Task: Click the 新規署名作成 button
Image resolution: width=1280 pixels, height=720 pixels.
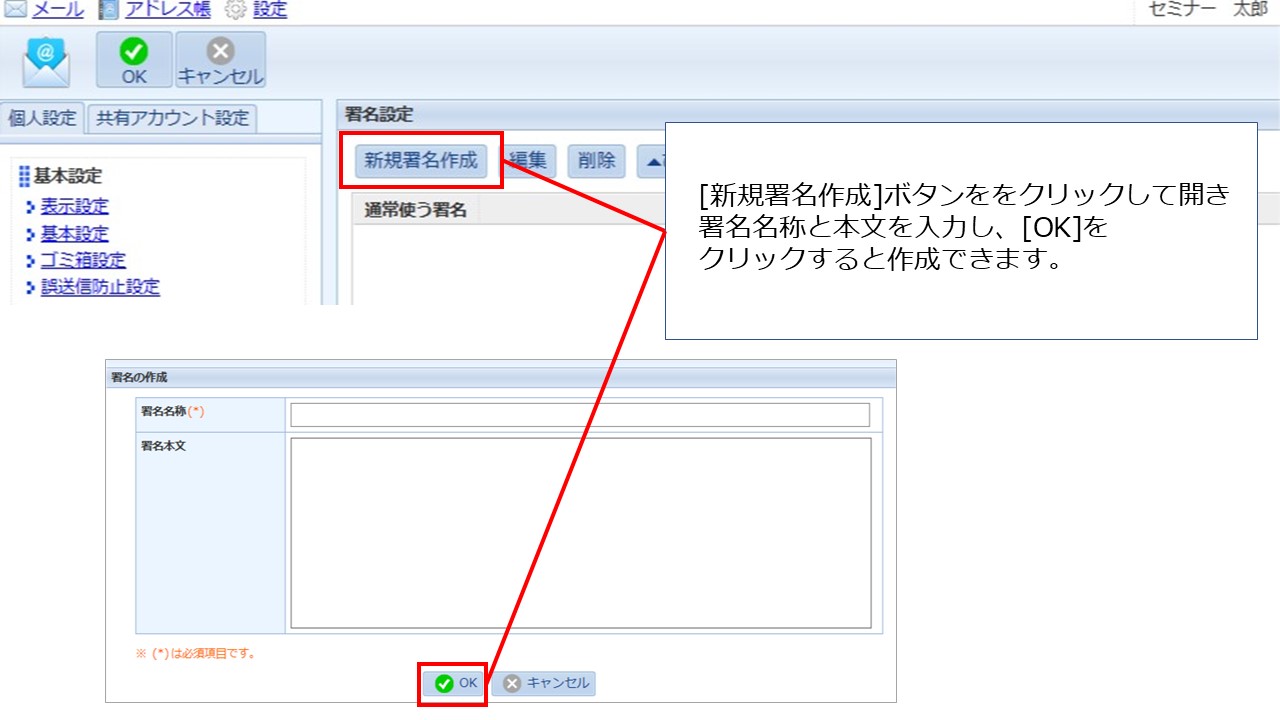Action: pos(421,160)
